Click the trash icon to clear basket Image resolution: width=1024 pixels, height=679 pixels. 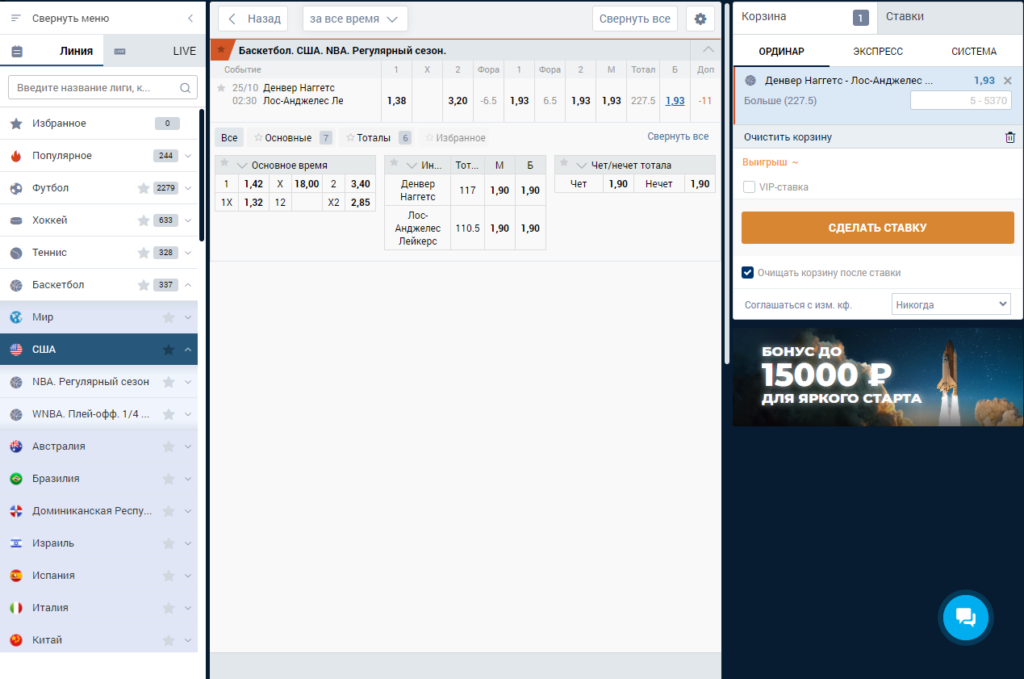1010,137
